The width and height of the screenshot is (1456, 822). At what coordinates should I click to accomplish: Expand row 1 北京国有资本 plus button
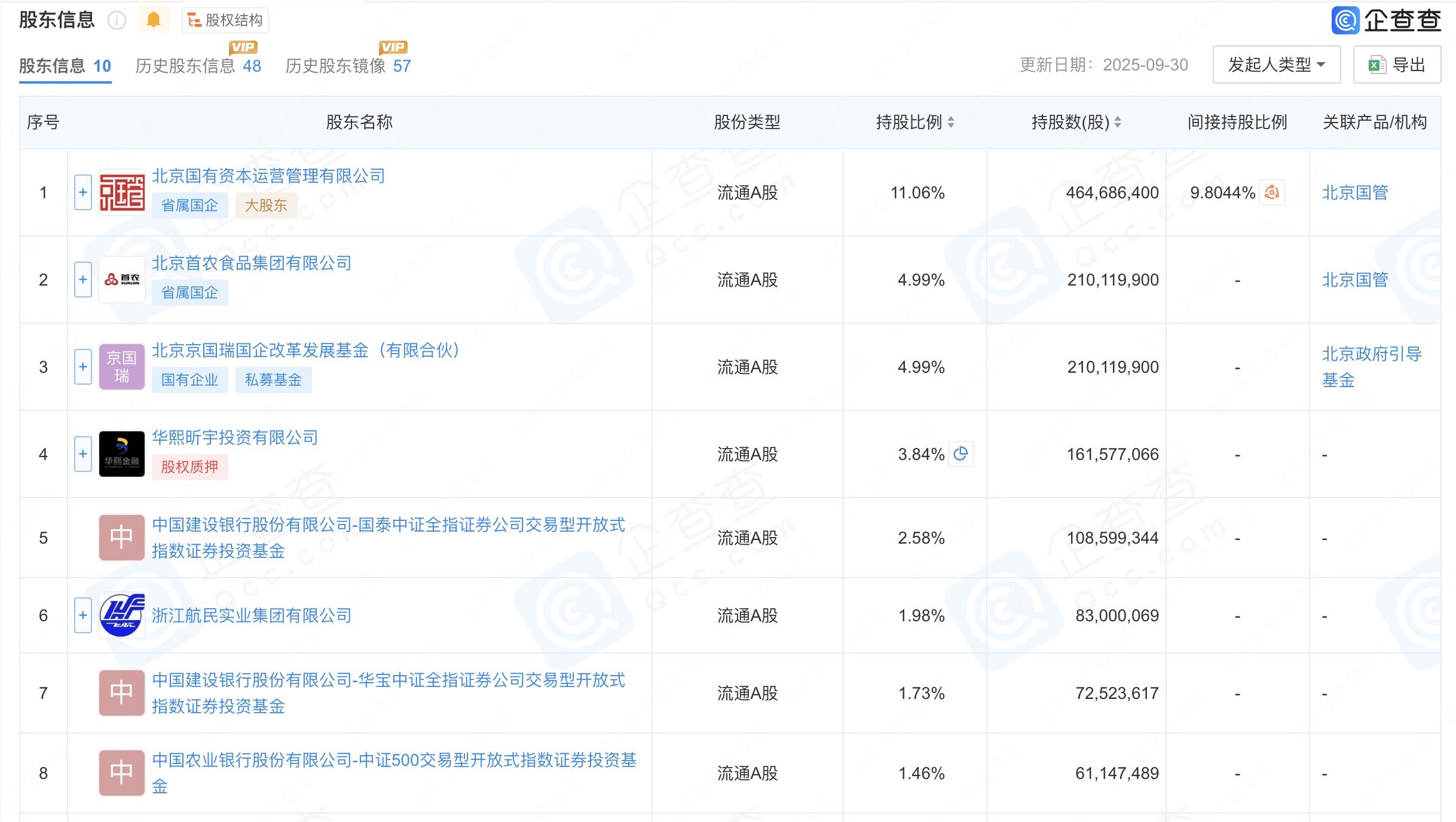[x=83, y=192]
